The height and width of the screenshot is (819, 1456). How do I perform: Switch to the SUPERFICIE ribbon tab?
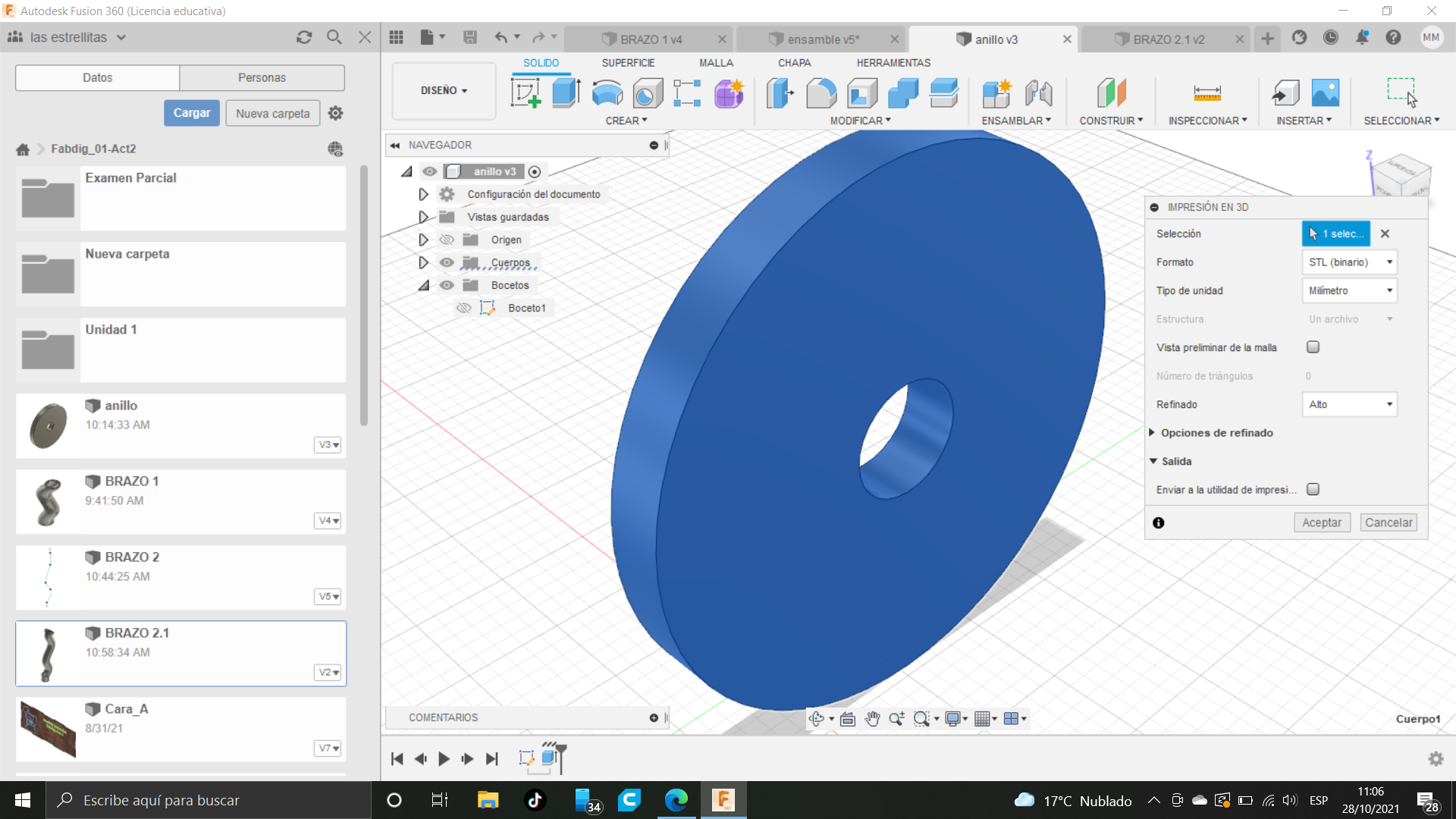(627, 63)
